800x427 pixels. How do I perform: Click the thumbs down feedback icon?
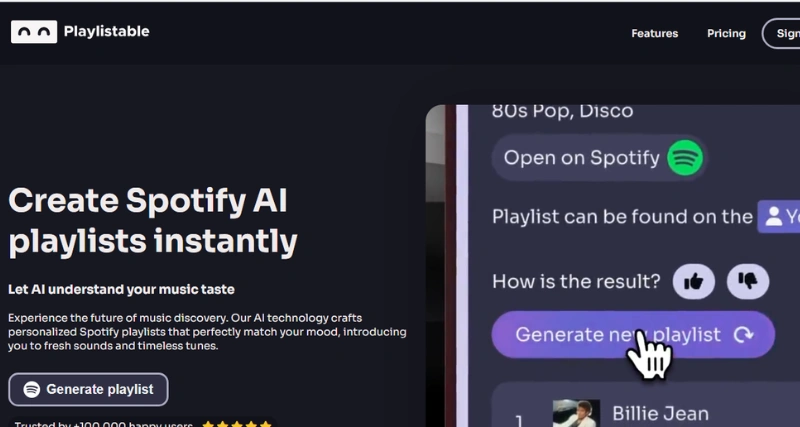748,281
